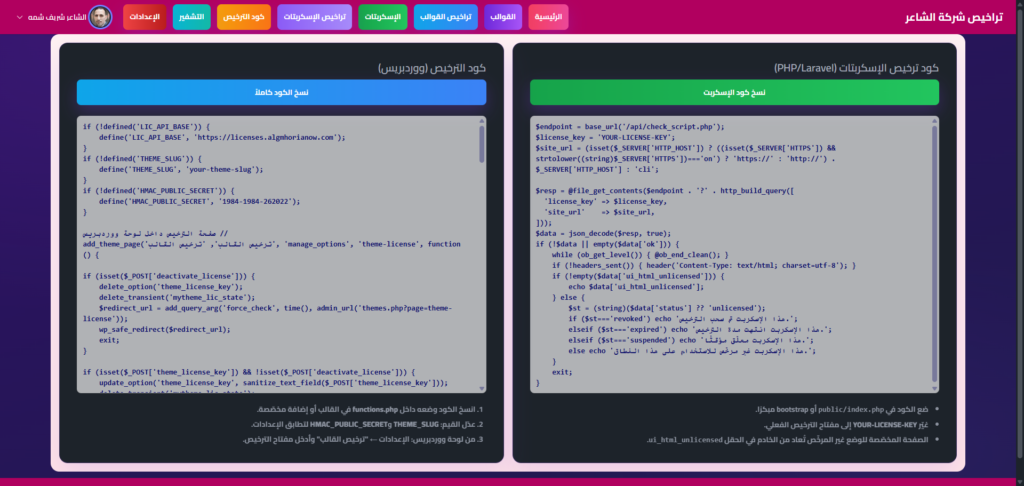The width and height of the screenshot is (1024, 486).
Task: Go to the القوالب themes tab
Action: click(503, 17)
